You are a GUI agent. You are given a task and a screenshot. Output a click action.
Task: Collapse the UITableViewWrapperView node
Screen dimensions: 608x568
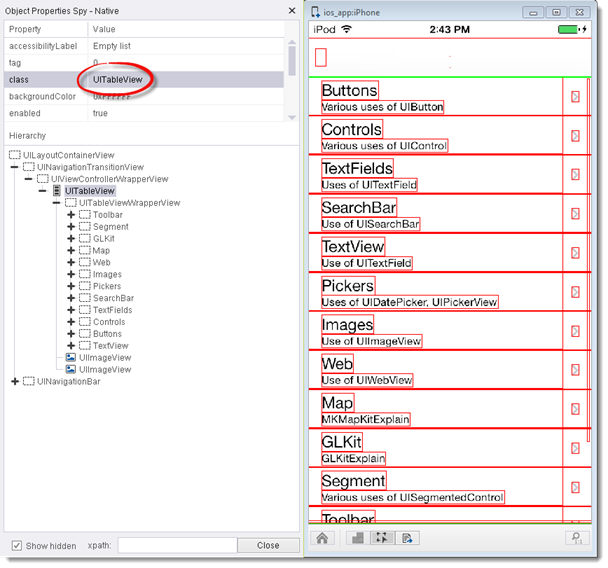[x=57, y=203]
